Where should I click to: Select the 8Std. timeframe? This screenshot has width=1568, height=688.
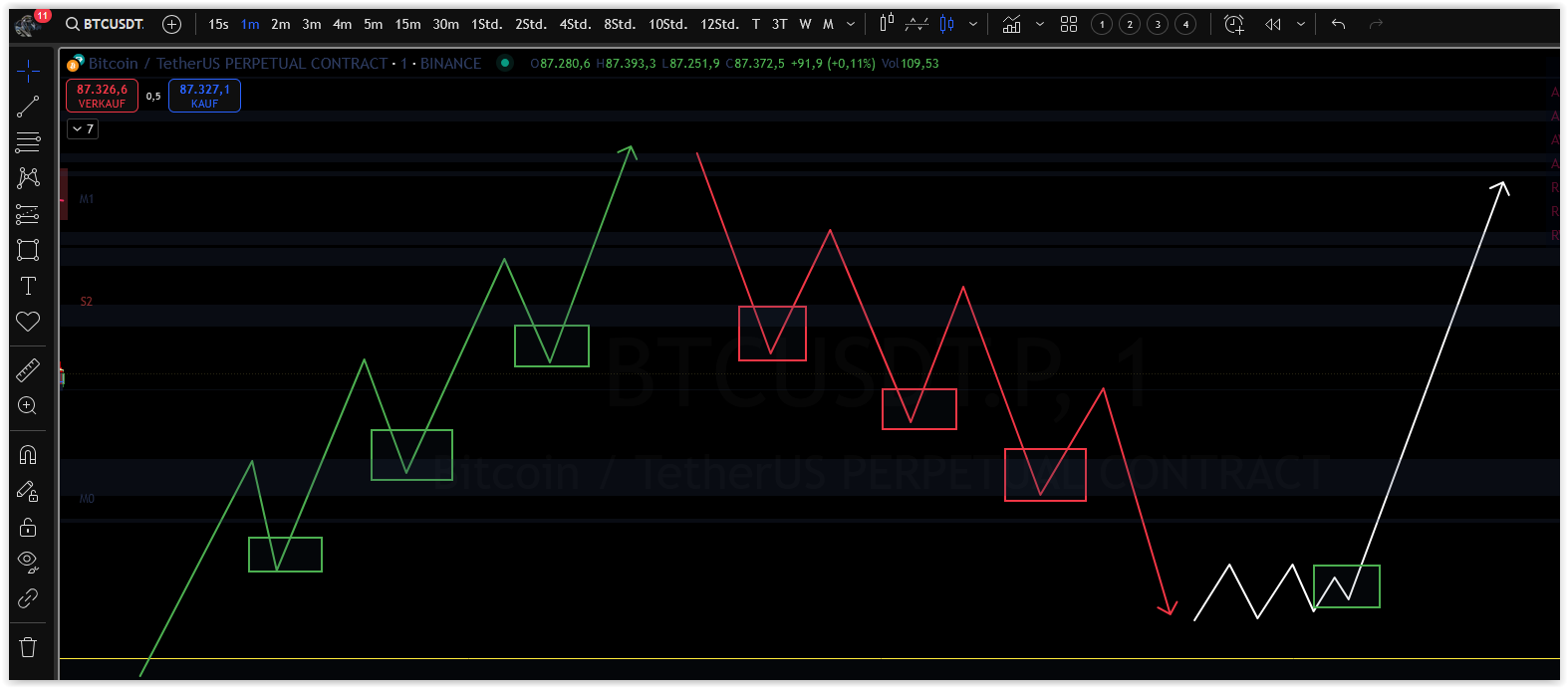[620, 24]
